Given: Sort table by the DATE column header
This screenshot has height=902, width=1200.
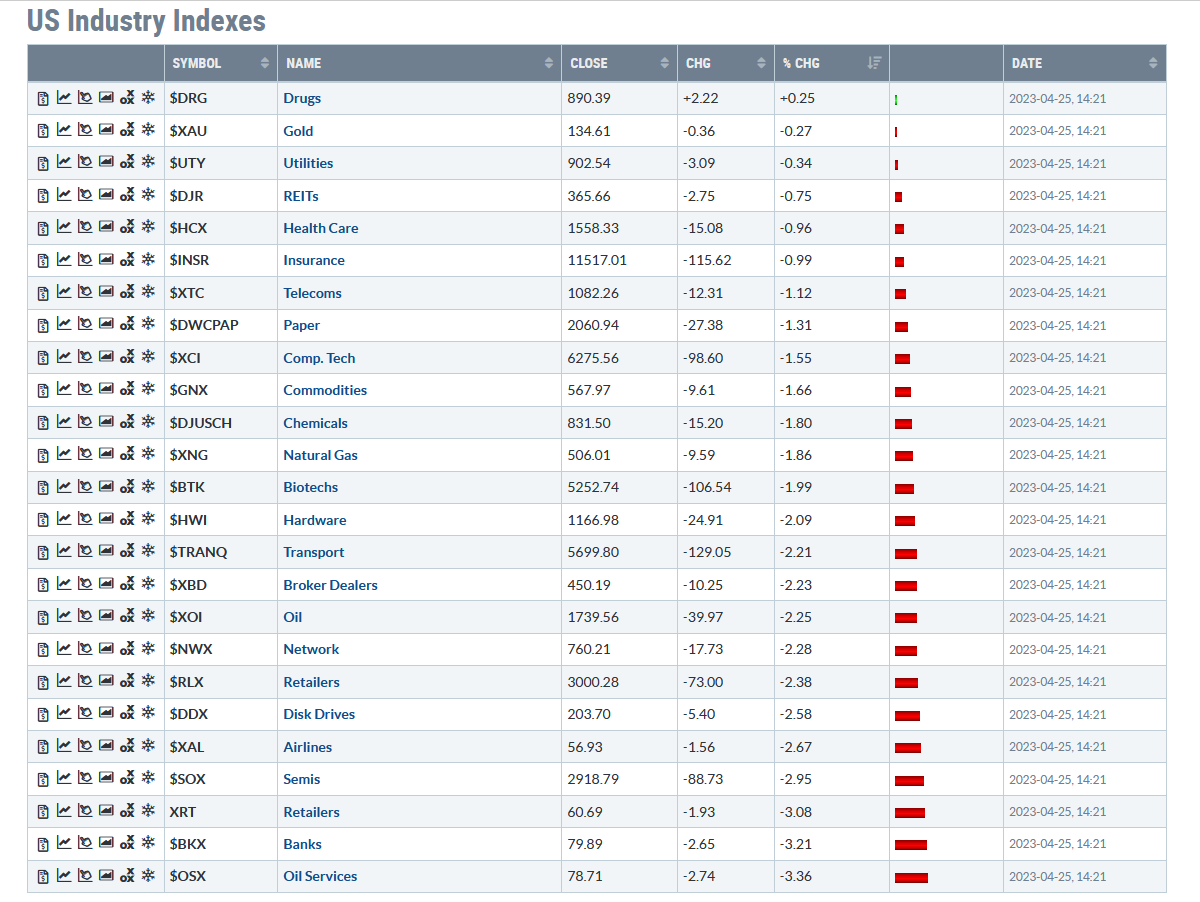Looking at the screenshot, I should (x=1085, y=63).
